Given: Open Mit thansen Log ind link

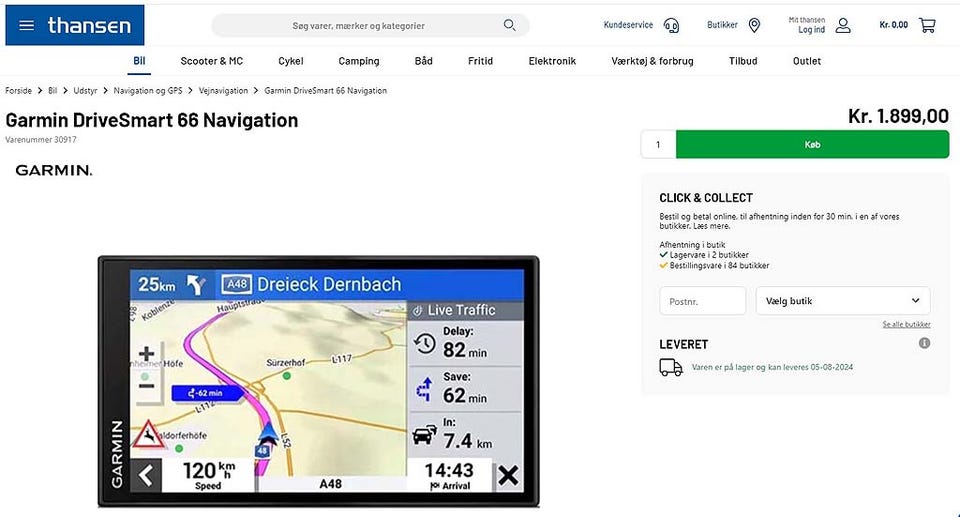Looking at the screenshot, I should point(807,25).
